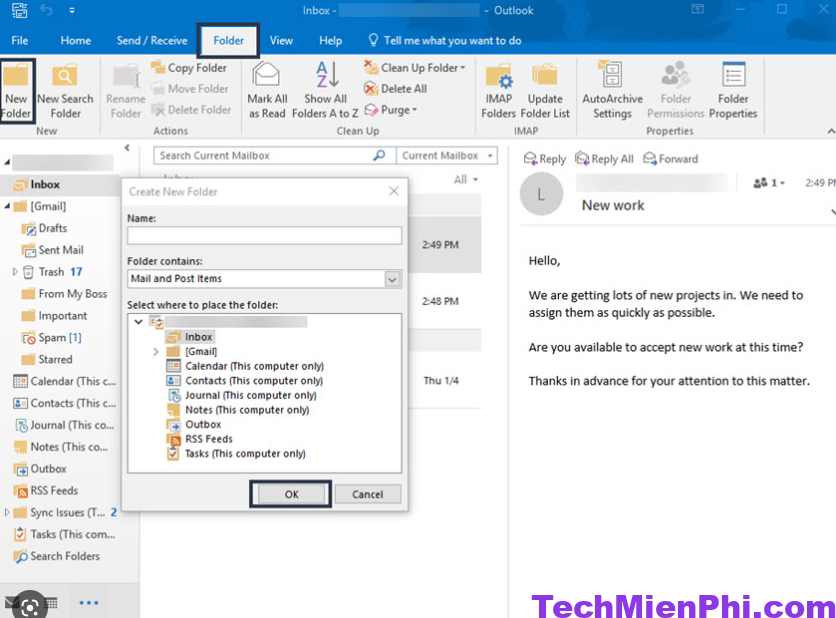
Task: Click Reply All on the New work email
Action: click(604, 158)
